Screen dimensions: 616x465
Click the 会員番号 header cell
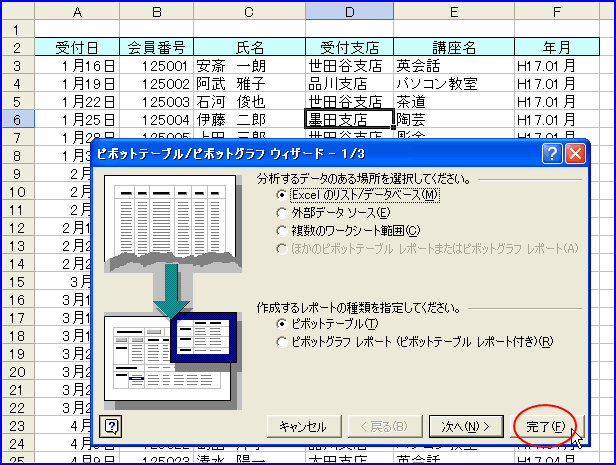(156, 47)
